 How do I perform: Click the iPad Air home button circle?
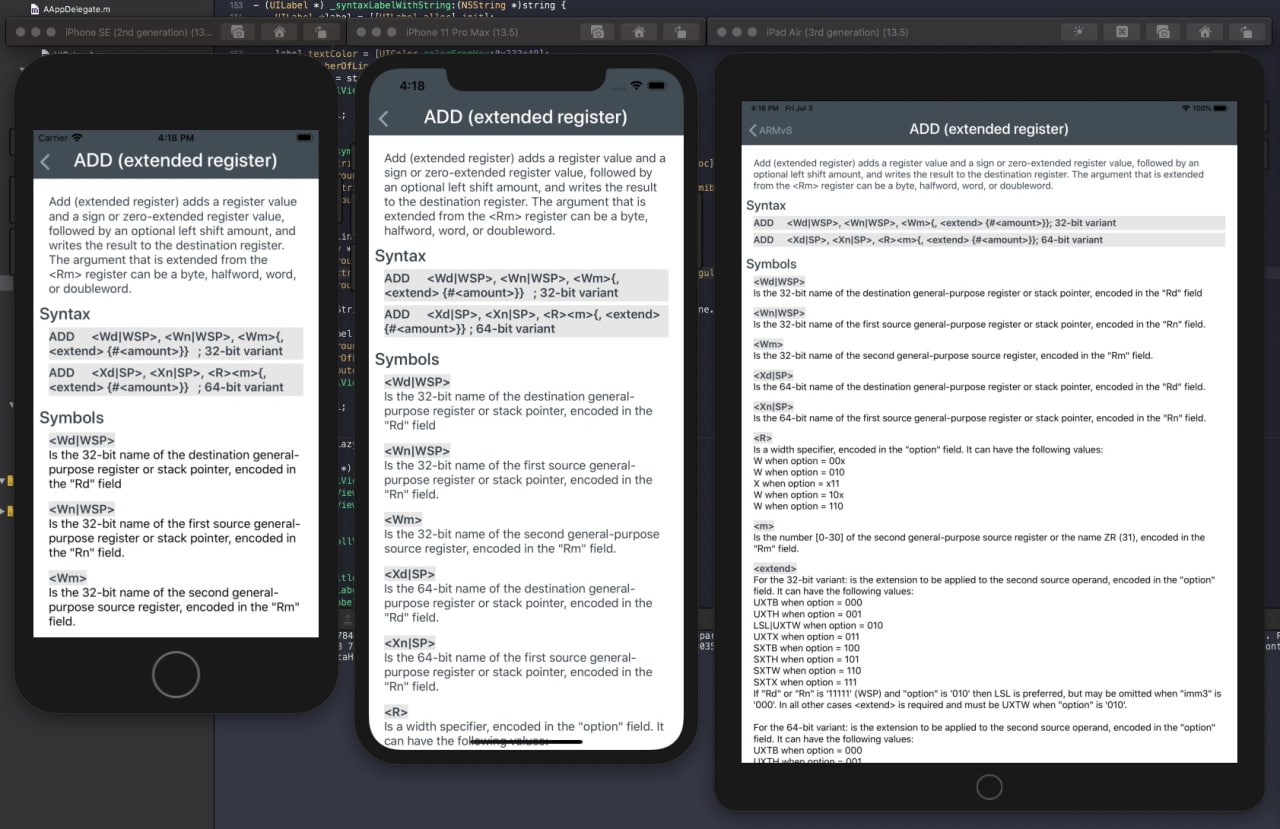point(988,786)
